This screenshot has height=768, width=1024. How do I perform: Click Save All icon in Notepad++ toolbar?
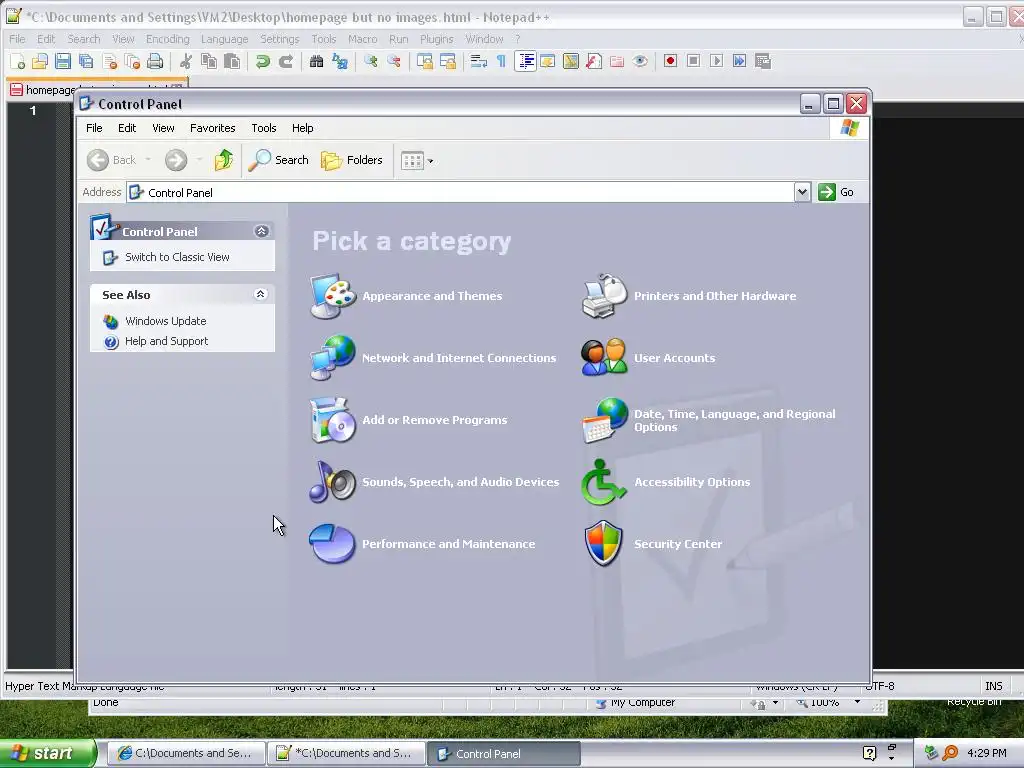tap(86, 61)
